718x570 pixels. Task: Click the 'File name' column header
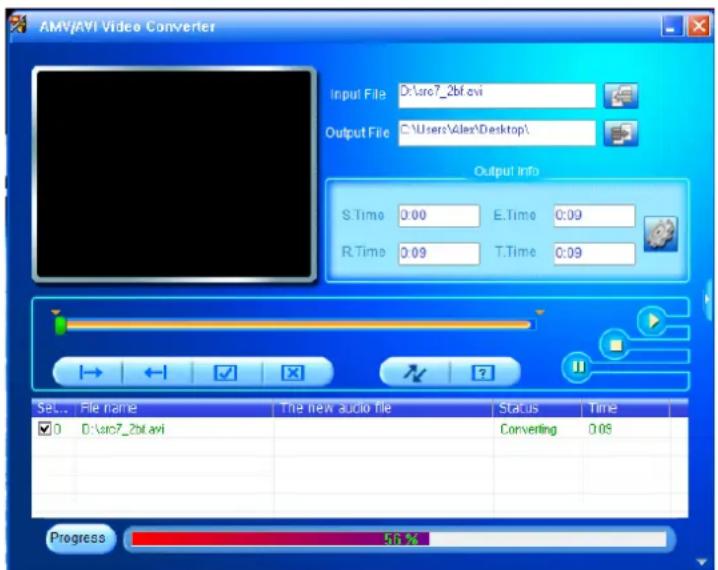tap(174, 408)
